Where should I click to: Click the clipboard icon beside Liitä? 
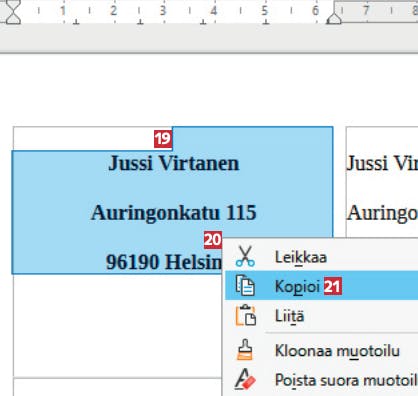[246, 315]
